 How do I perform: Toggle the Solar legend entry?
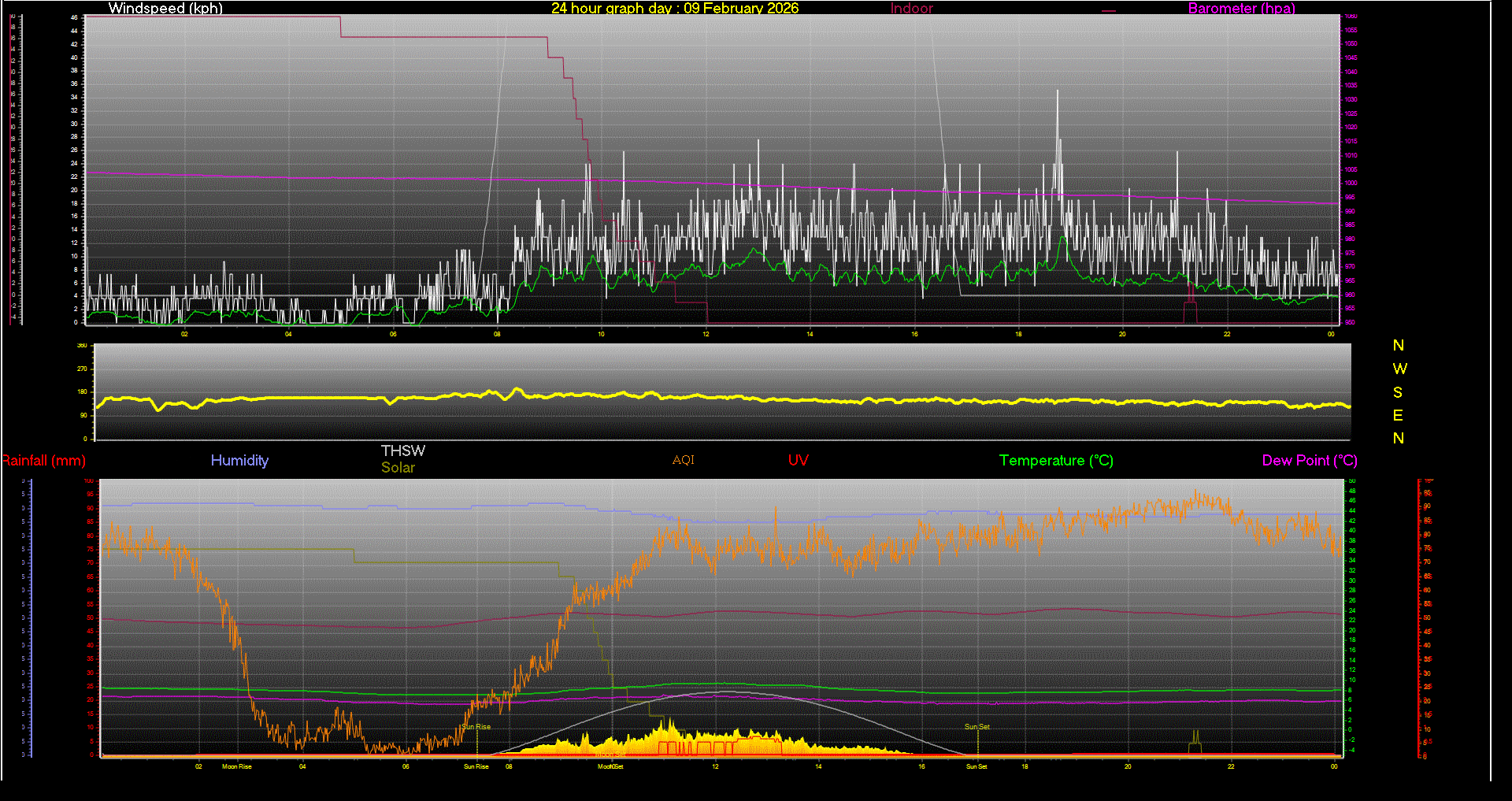pos(398,467)
